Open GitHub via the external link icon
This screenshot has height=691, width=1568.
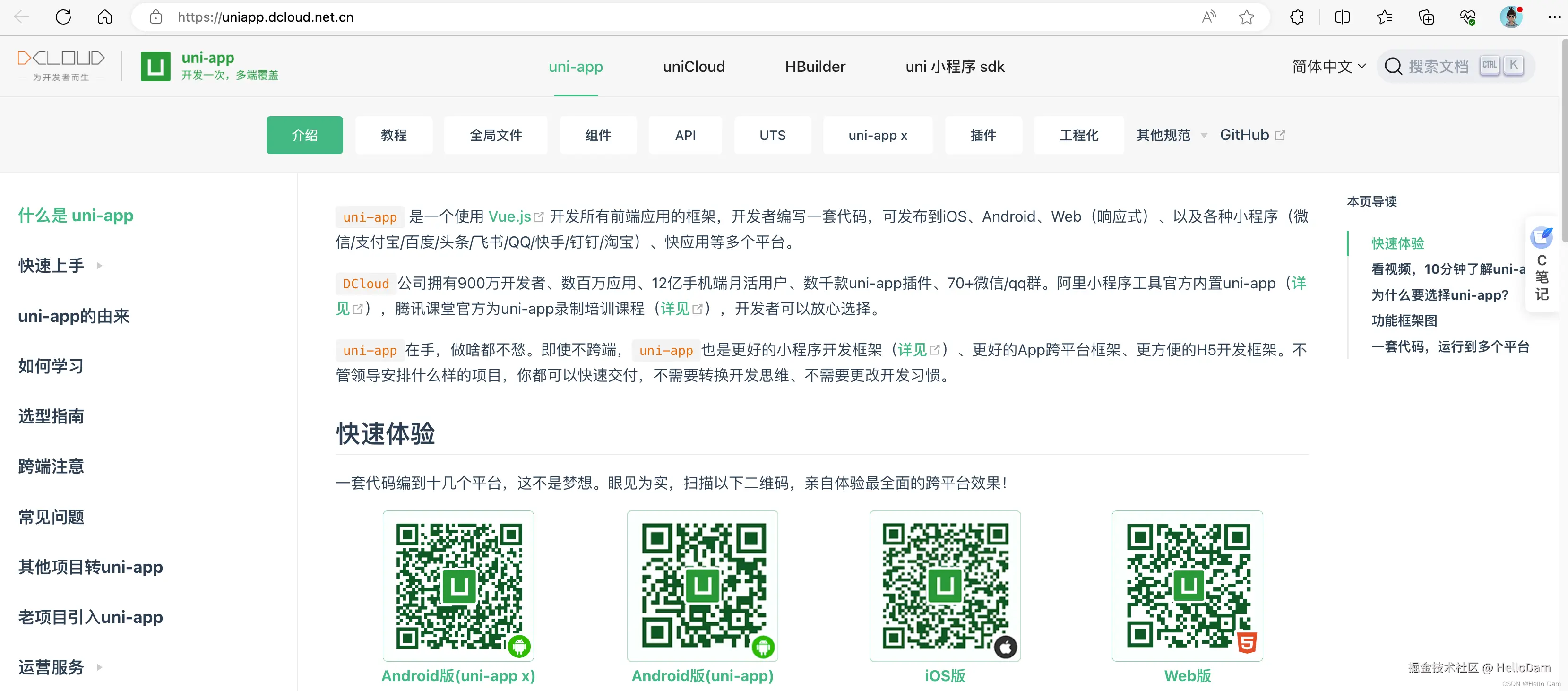pyautogui.click(x=1281, y=135)
